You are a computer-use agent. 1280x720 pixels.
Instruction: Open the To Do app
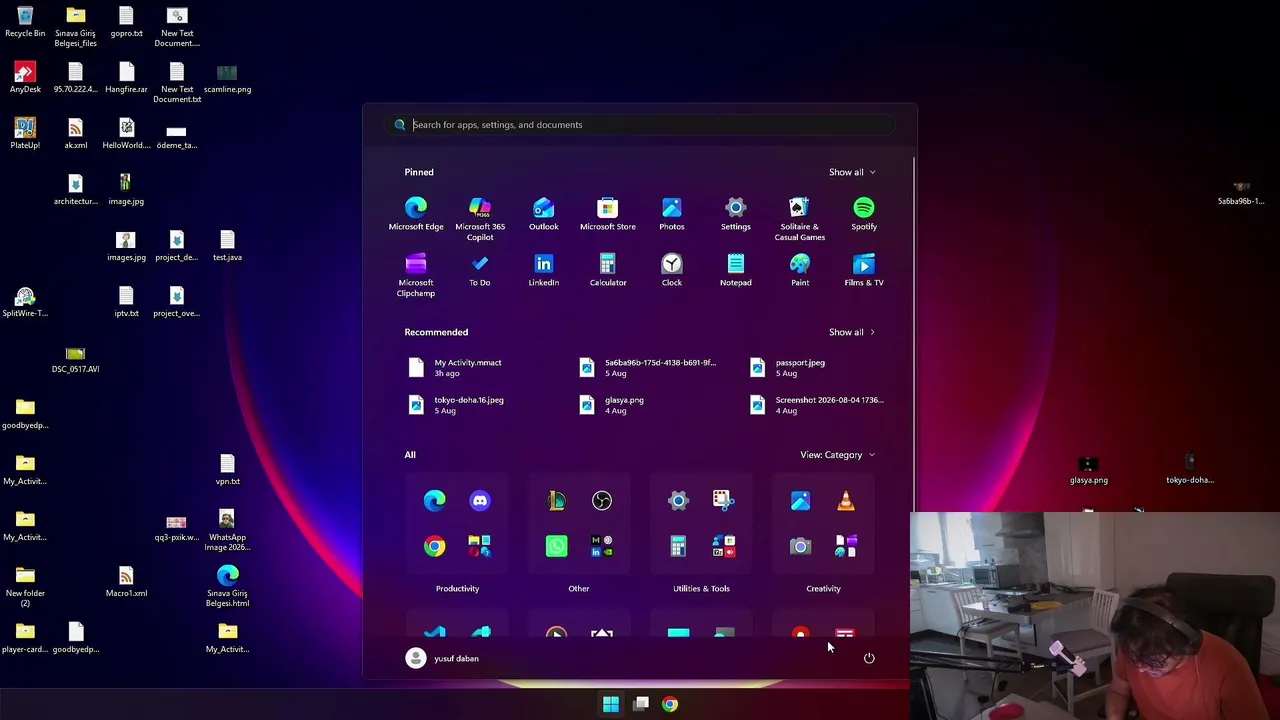480,270
